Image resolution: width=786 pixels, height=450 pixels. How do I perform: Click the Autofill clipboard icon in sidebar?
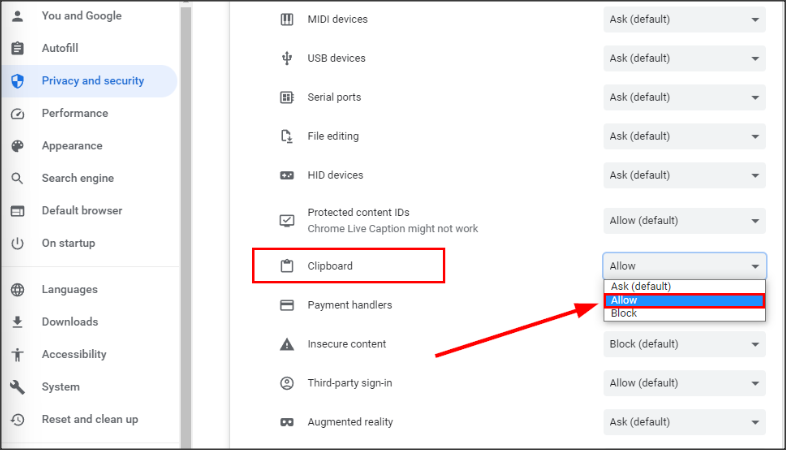pyautogui.click(x=17, y=48)
